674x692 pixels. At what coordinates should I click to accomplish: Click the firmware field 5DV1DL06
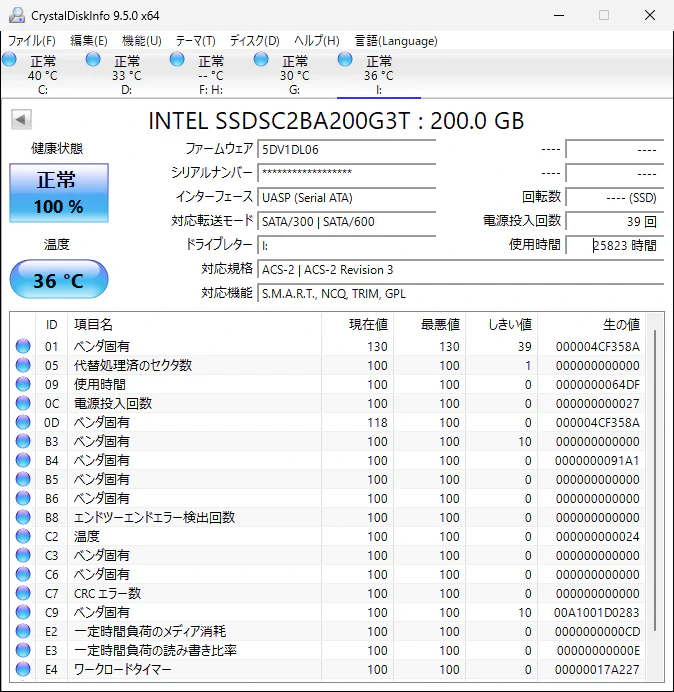point(346,150)
